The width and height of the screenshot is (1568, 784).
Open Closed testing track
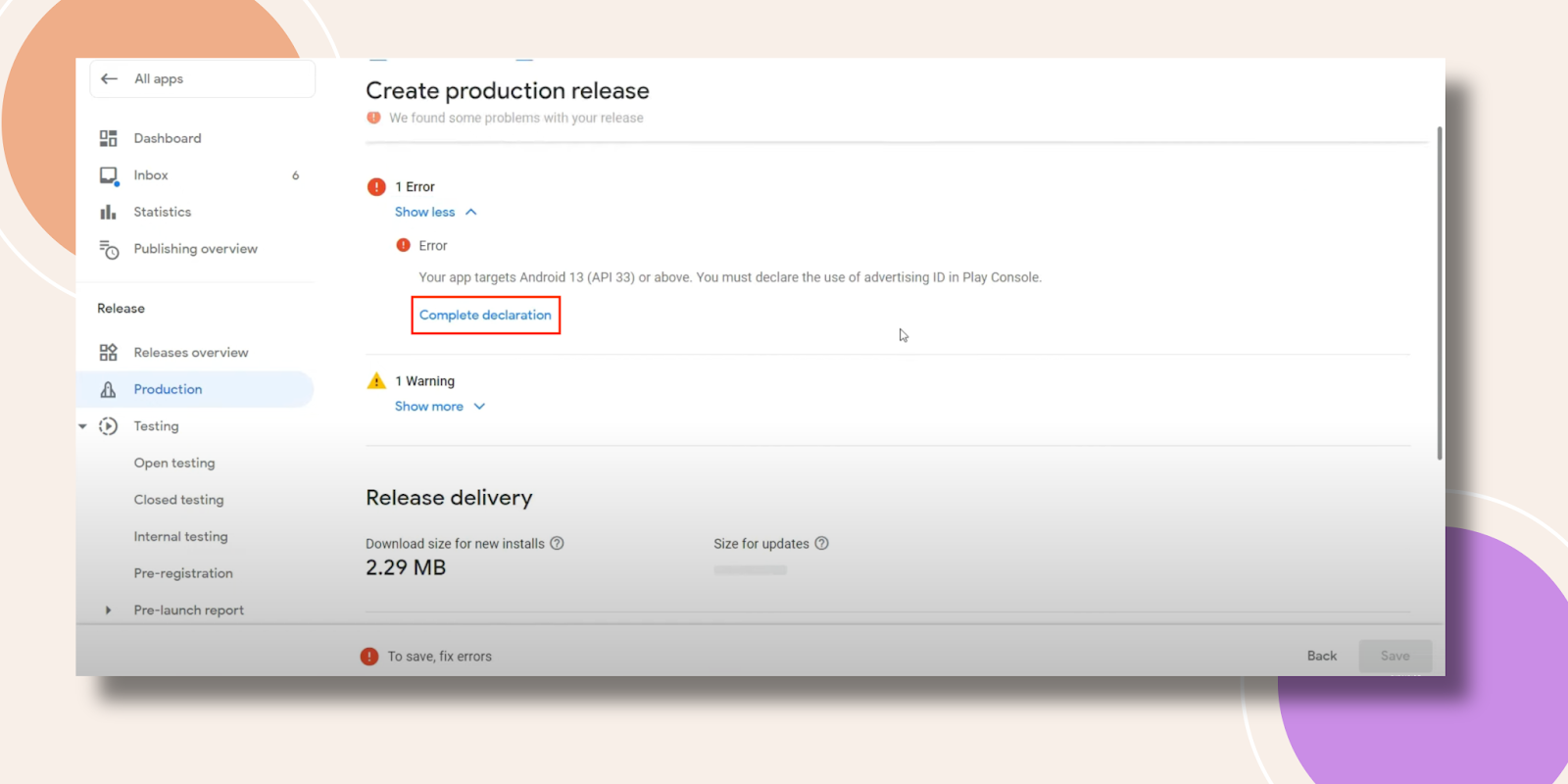(178, 500)
